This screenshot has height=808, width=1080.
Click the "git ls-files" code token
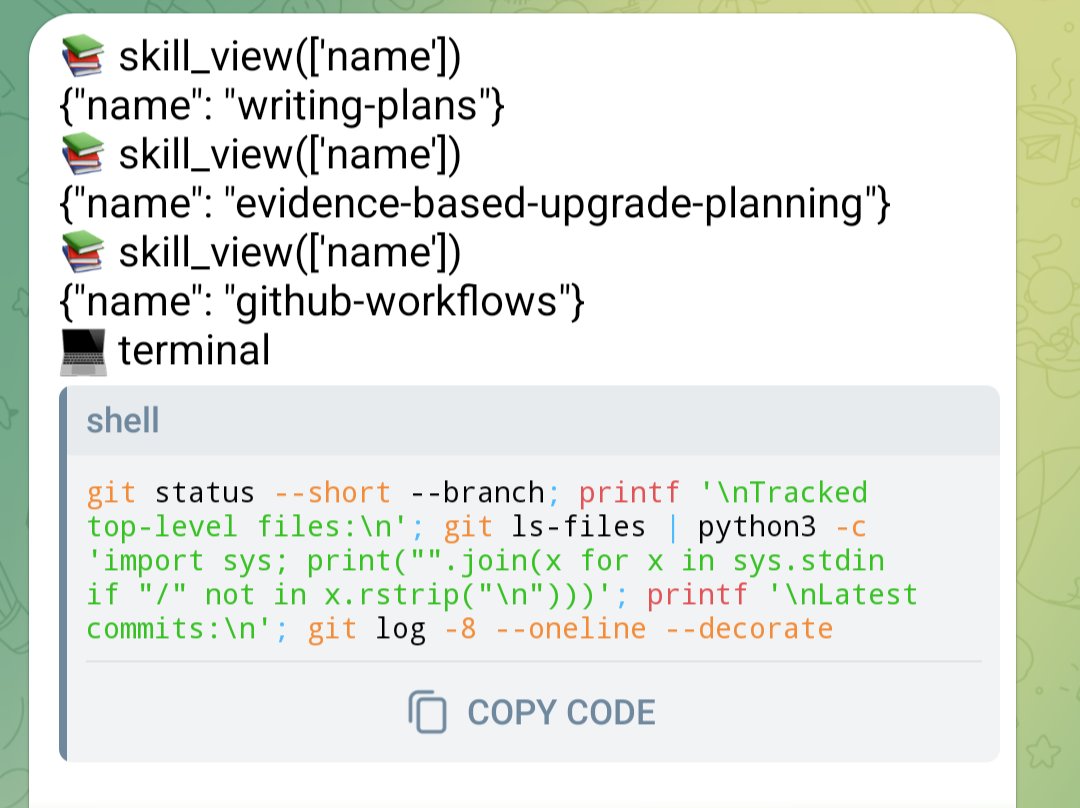544,528
